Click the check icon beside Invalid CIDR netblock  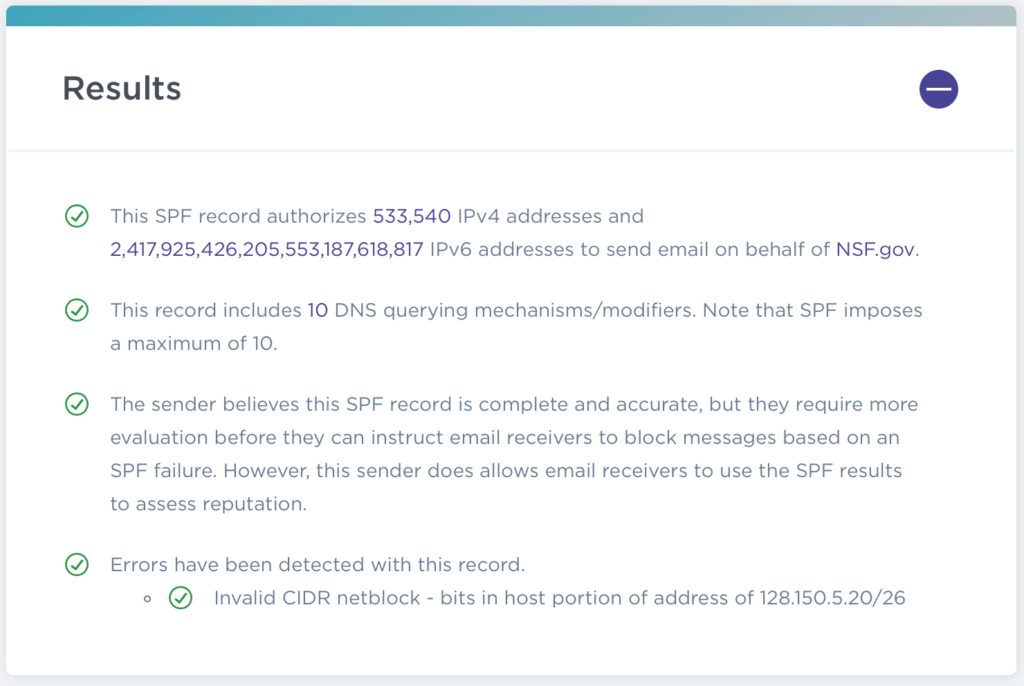[x=181, y=598]
